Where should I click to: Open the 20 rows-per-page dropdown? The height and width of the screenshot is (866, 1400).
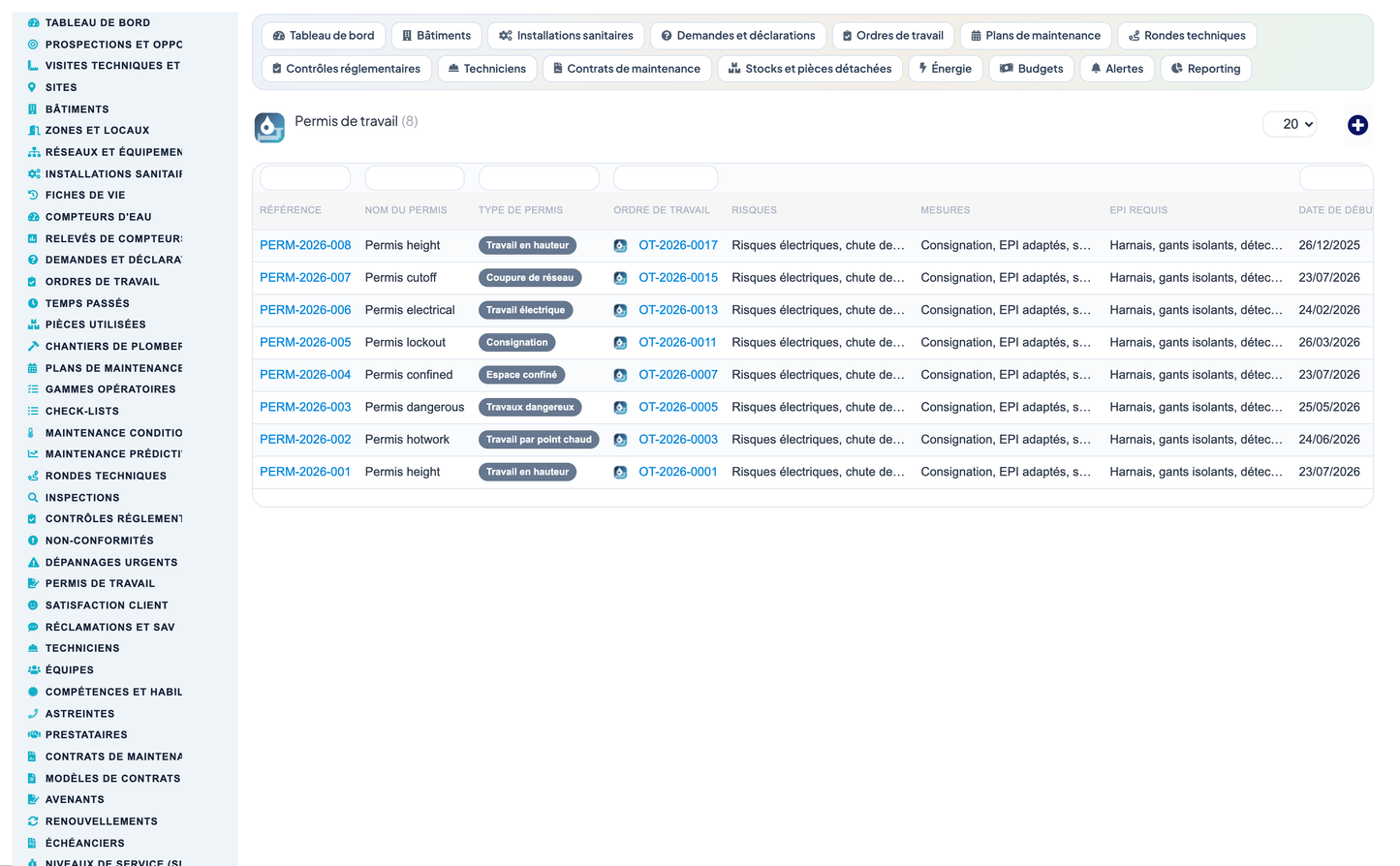(x=1291, y=124)
